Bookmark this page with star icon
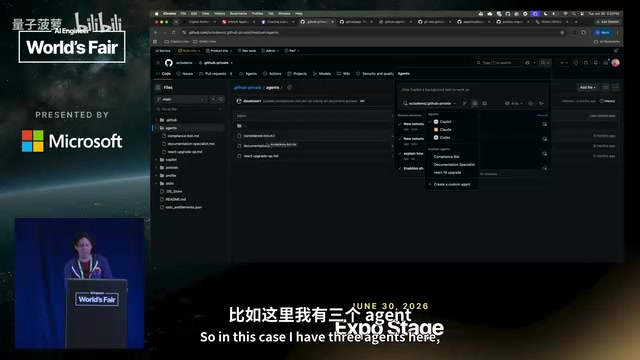 tap(562, 32)
